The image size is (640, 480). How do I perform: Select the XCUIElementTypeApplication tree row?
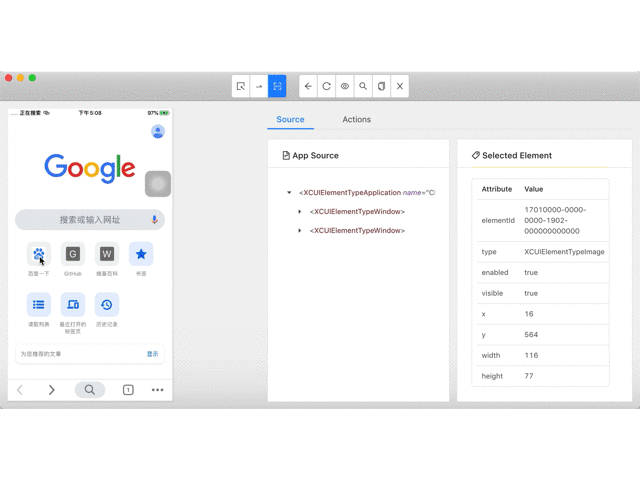(367, 192)
